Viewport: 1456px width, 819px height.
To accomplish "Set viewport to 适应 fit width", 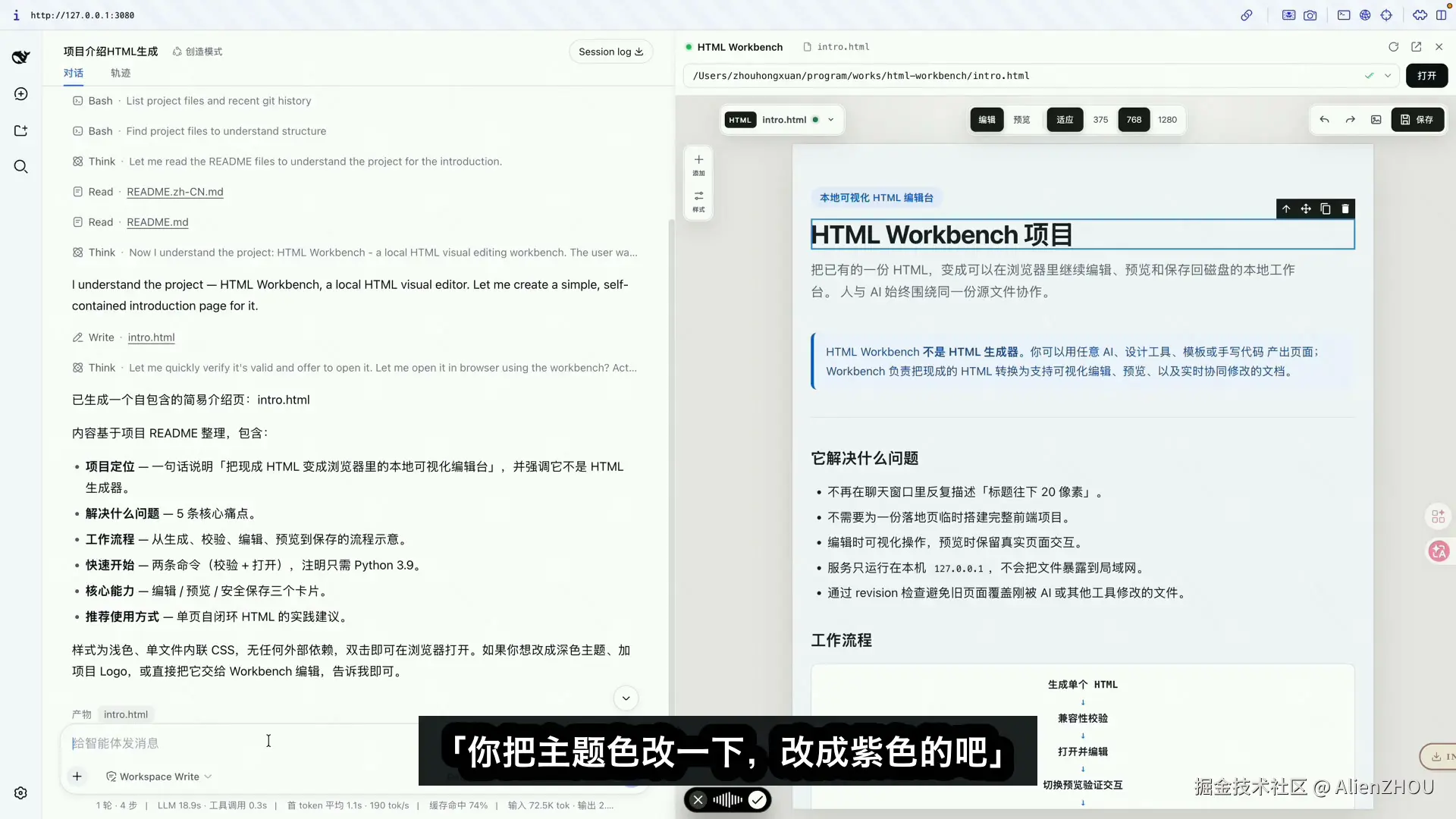I will [x=1065, y=120].
